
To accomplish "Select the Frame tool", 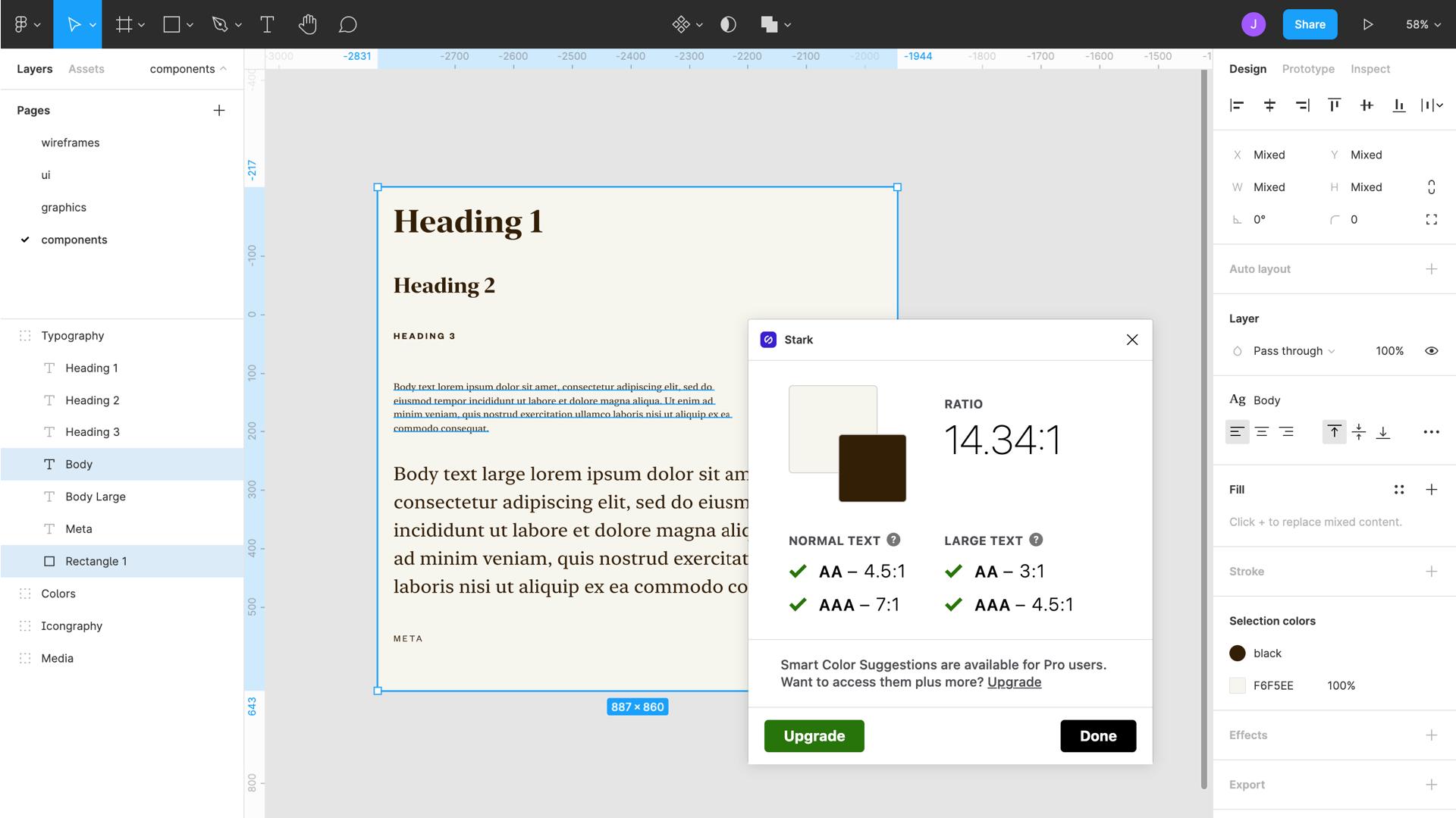I will click(125, 24).
